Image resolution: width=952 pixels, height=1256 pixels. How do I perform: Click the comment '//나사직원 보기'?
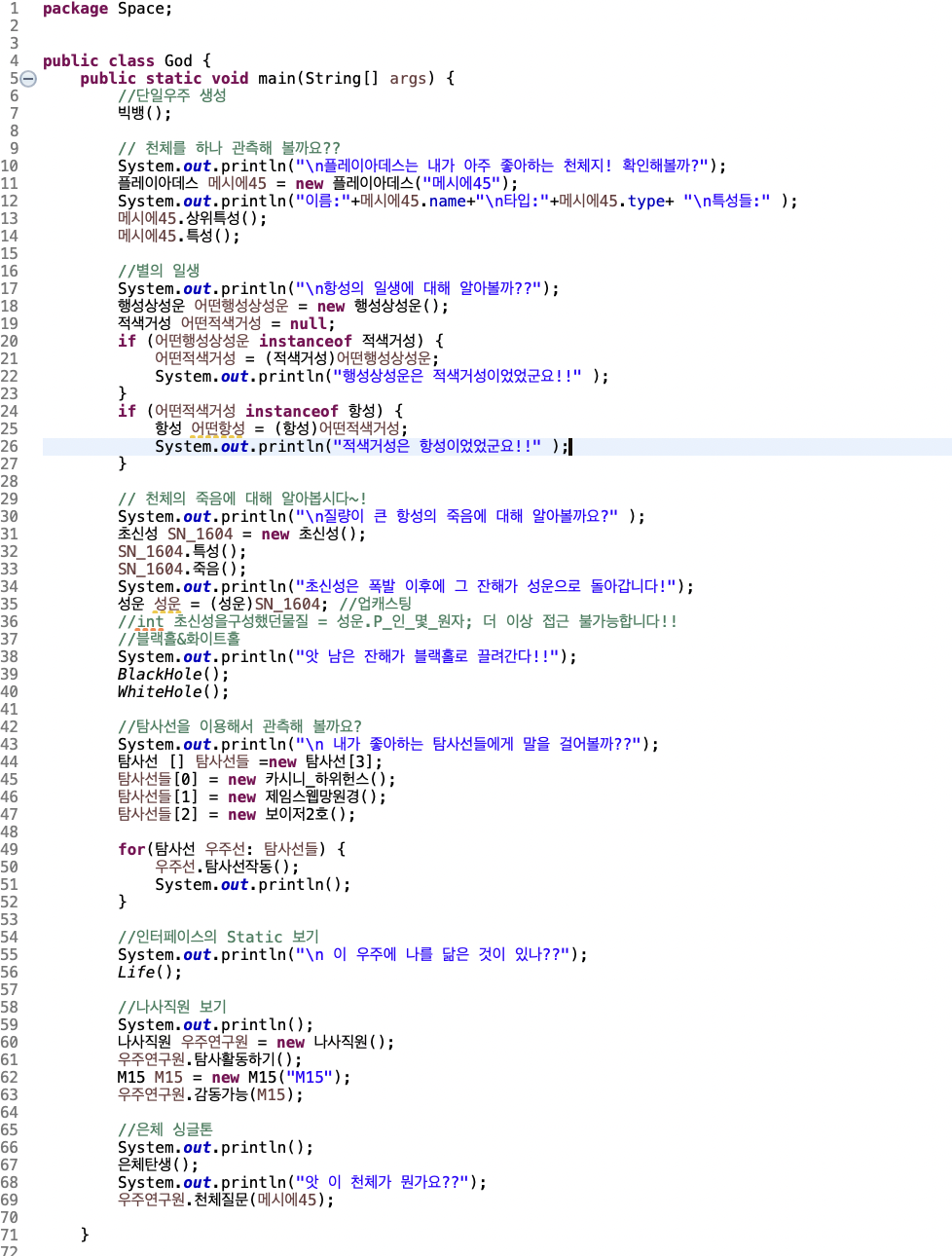click(x=172, y=1008)
